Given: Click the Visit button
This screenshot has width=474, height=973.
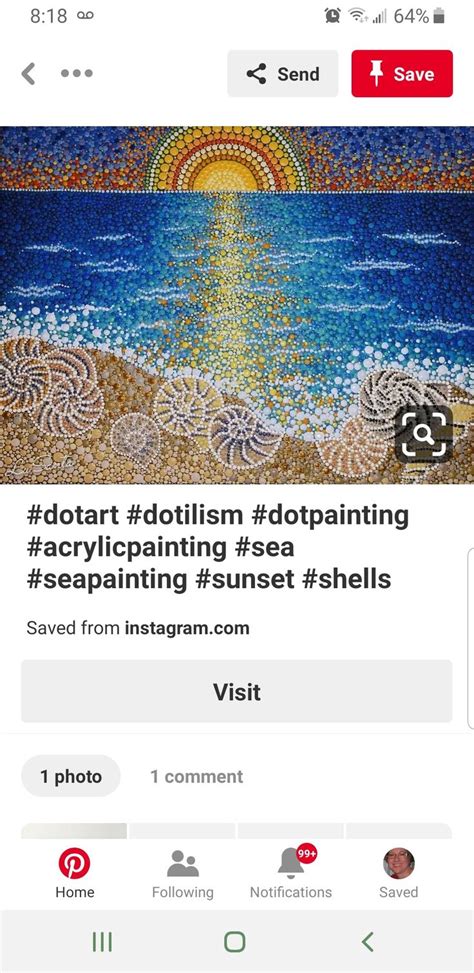Looking at the screenshot, I should click(x=237, y=691).
